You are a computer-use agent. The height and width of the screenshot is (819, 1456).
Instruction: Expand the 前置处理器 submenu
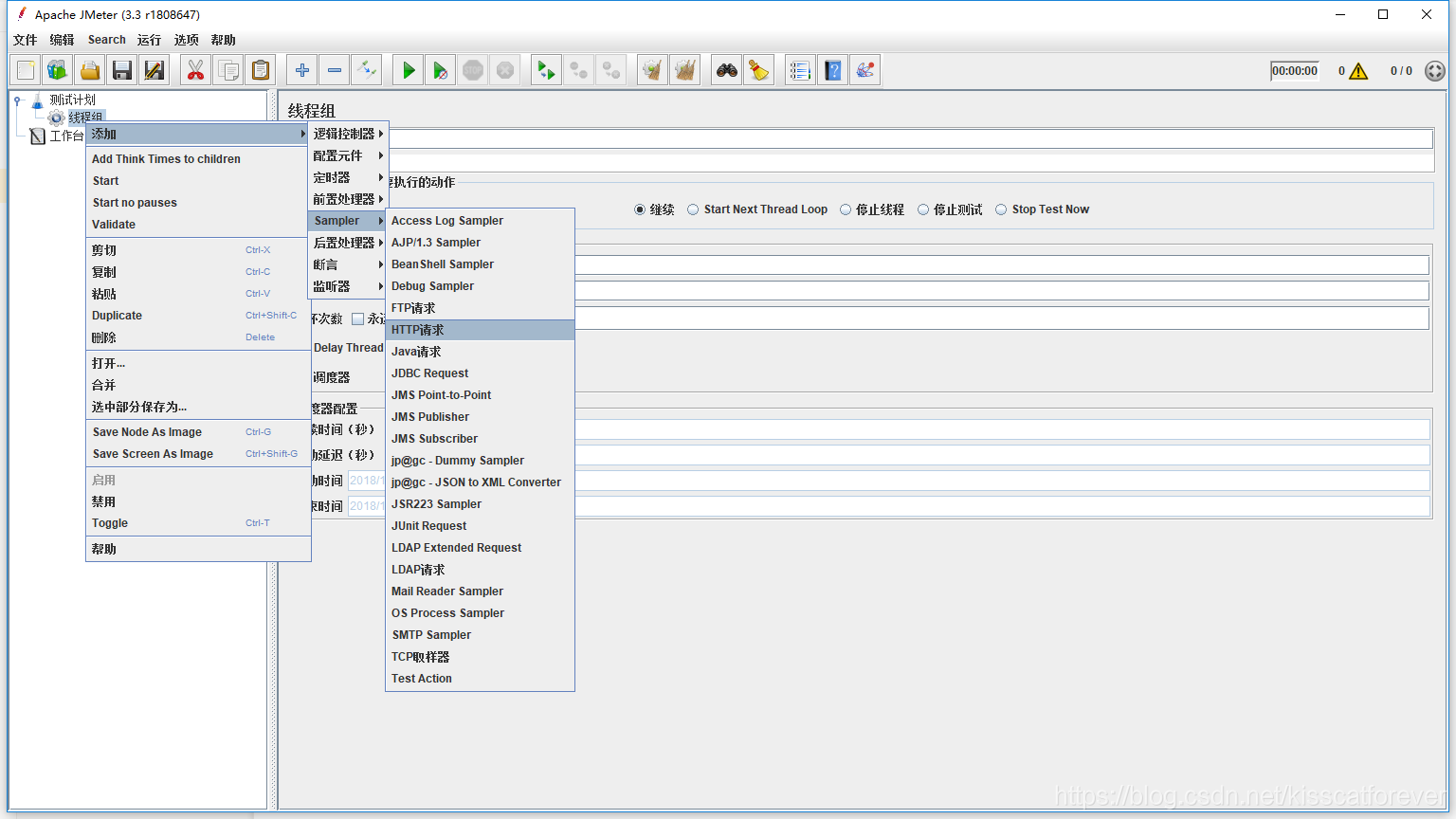(347, 199)
